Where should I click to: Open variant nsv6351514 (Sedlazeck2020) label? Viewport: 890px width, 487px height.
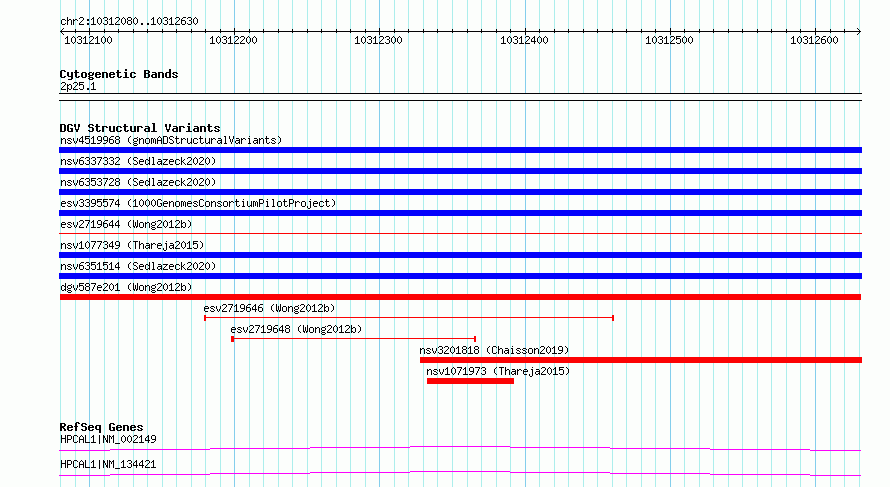[x=138, y=266]
